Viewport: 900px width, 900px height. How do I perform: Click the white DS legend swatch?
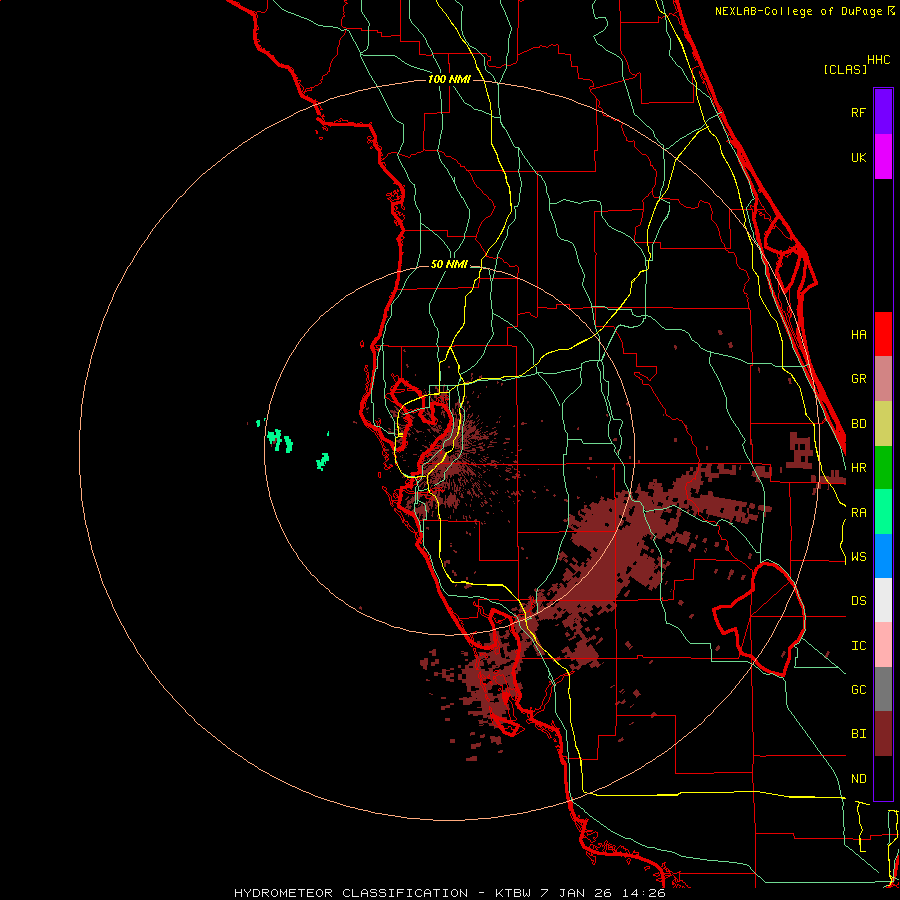[883, 600]
